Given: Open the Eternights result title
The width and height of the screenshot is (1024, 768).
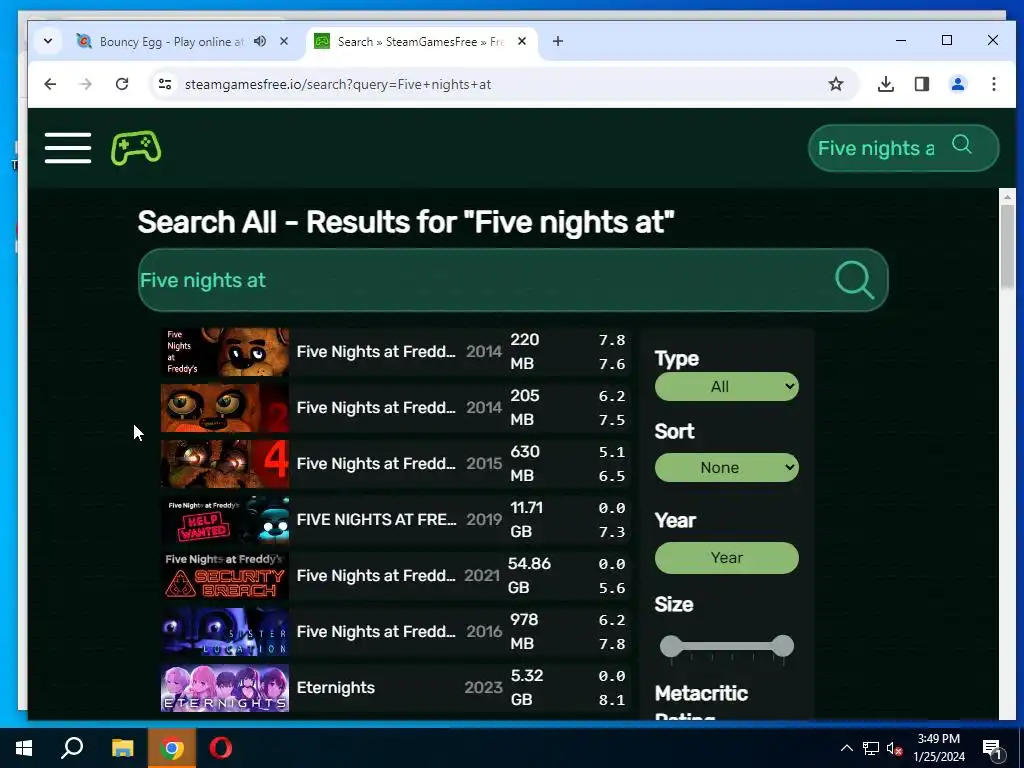Looking at the screenshot, I should click(336, 688).
